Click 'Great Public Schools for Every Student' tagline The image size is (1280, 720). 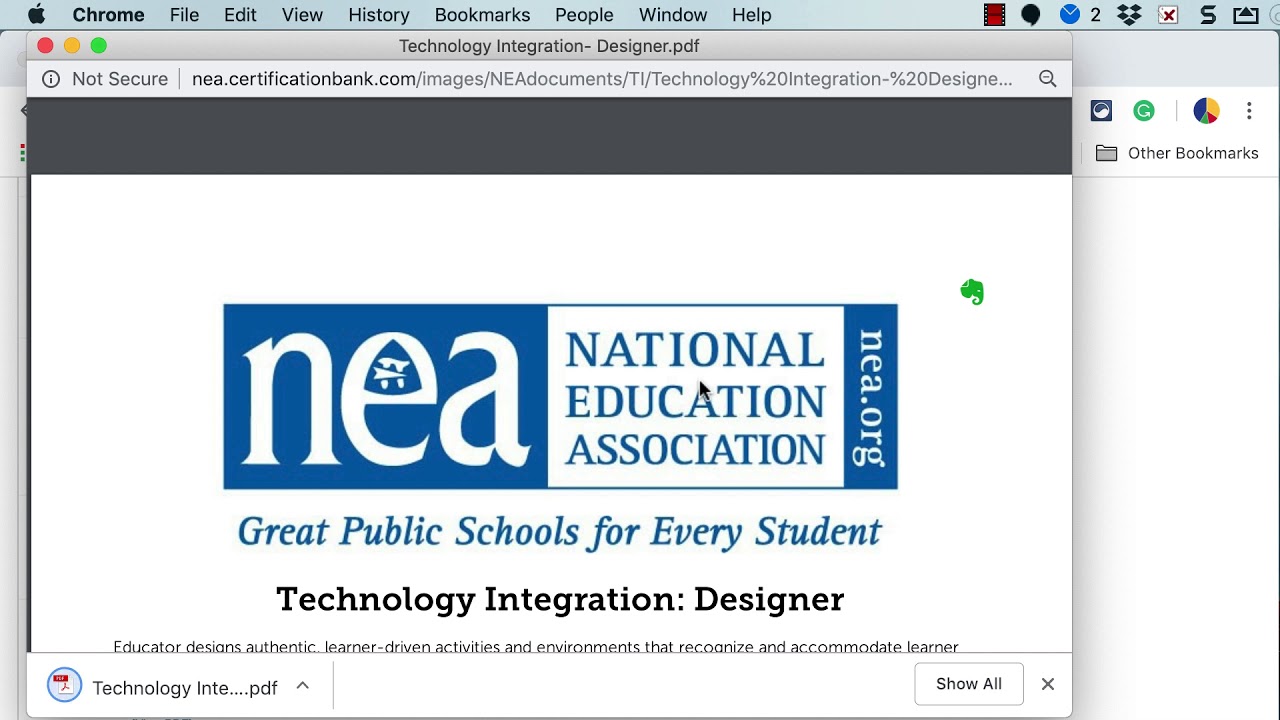(560, 532)
